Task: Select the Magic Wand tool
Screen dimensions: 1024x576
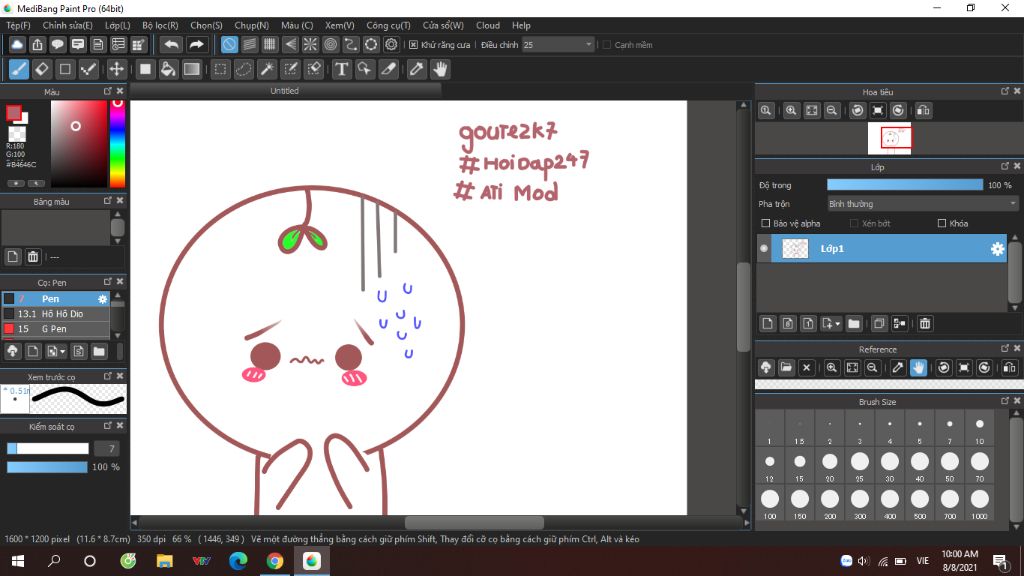Action: [267, 69]
